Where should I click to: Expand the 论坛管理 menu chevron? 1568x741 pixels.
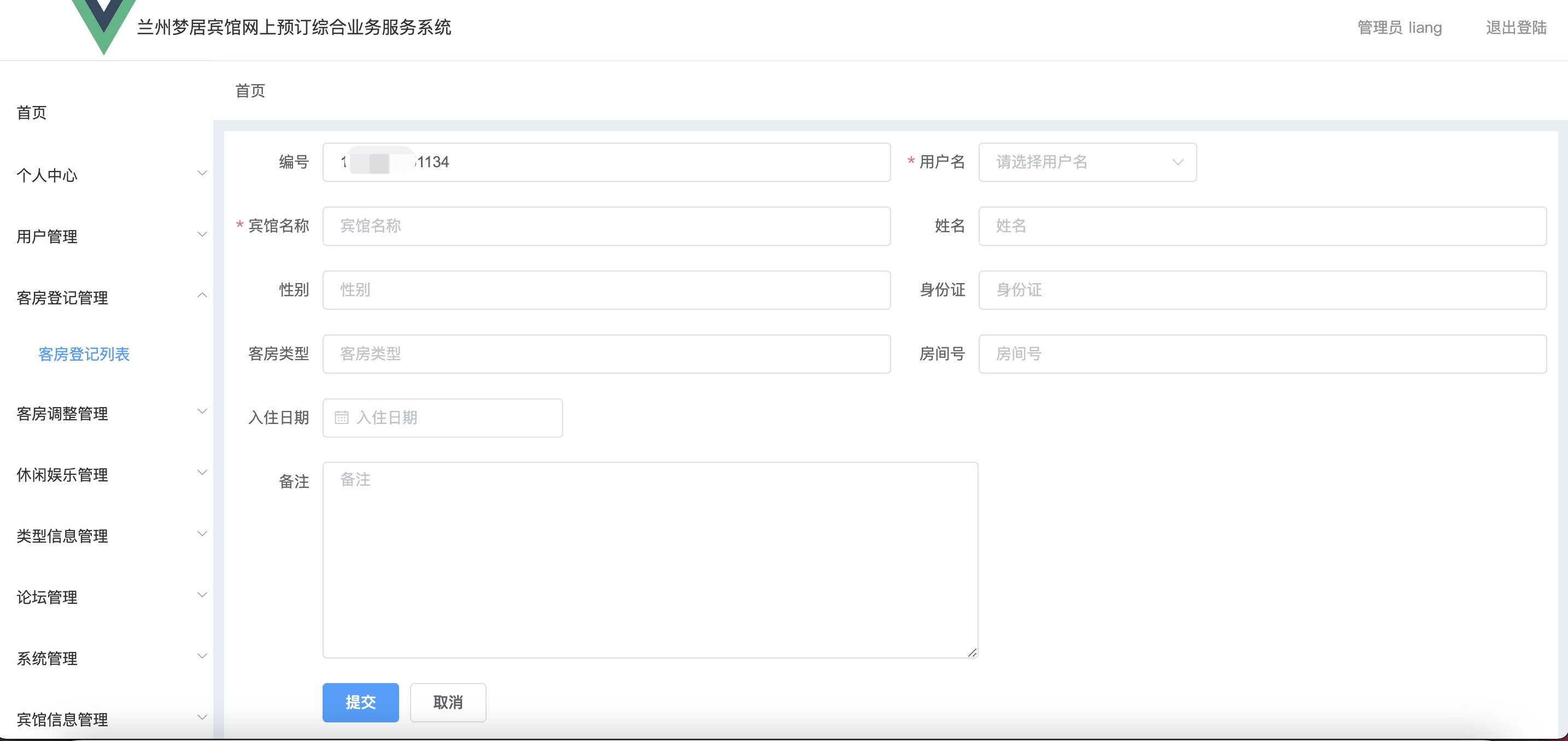[202, 595]
